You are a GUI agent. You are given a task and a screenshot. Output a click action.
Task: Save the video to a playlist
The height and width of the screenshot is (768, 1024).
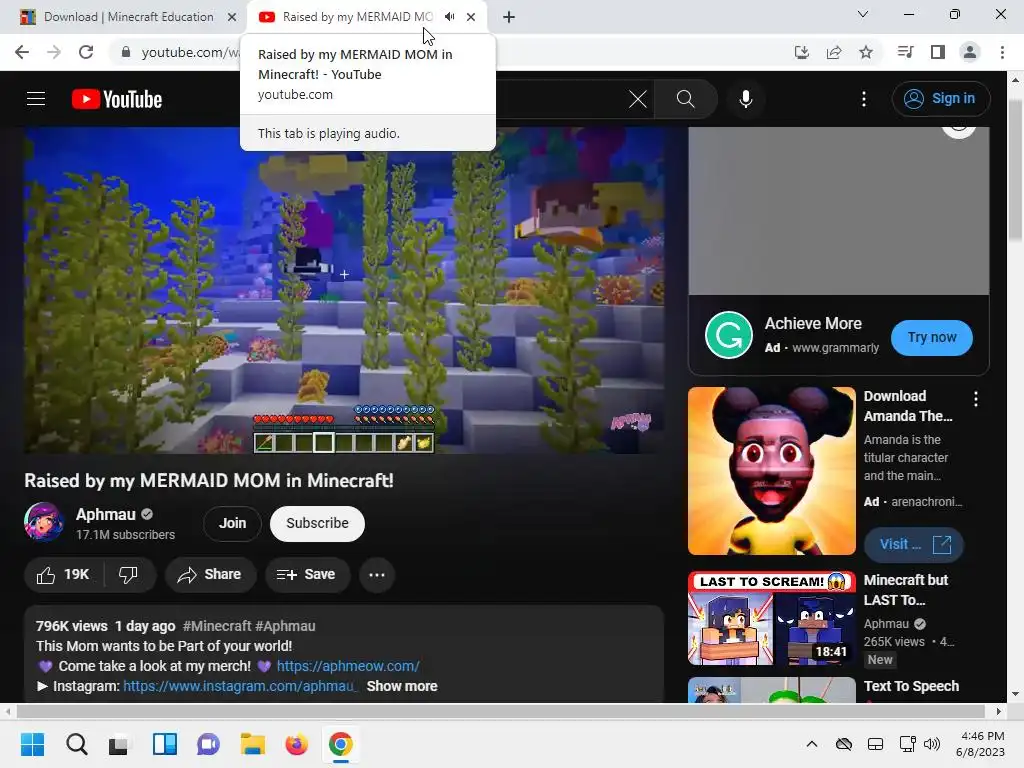[306, 575]
